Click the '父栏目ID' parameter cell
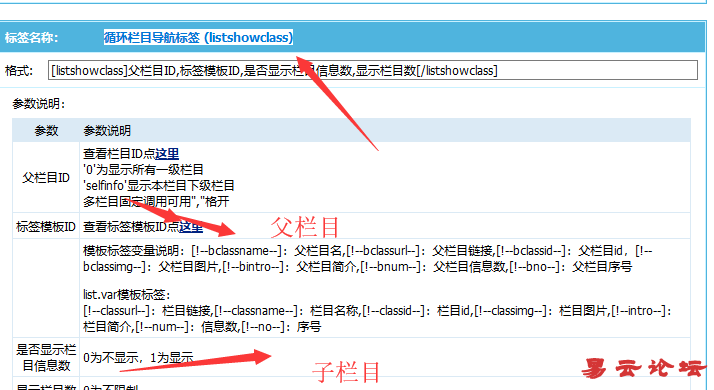 tap(46, 178)
